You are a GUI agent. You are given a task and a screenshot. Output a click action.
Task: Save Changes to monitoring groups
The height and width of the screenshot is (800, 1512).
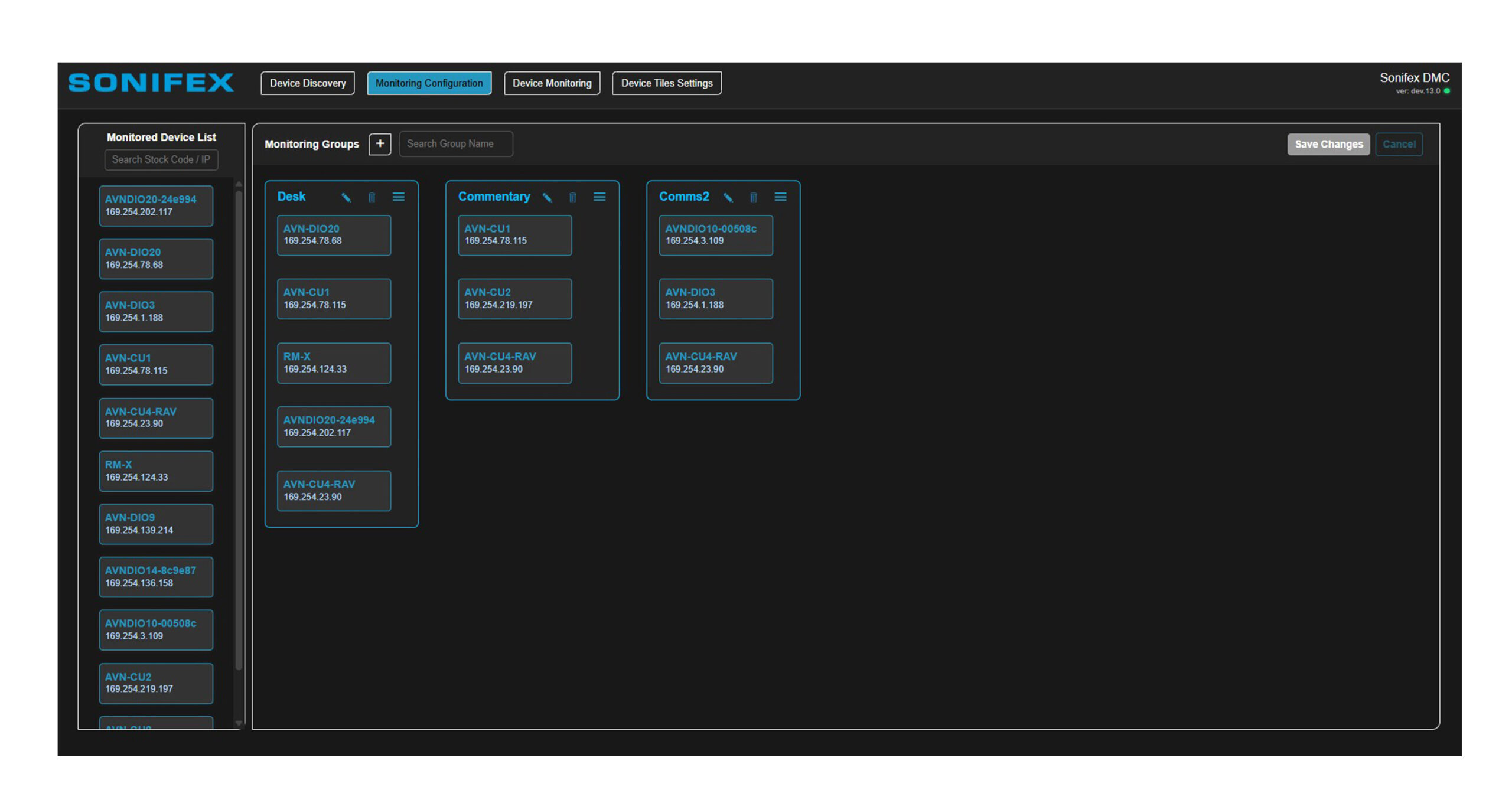click(1328, 144)
